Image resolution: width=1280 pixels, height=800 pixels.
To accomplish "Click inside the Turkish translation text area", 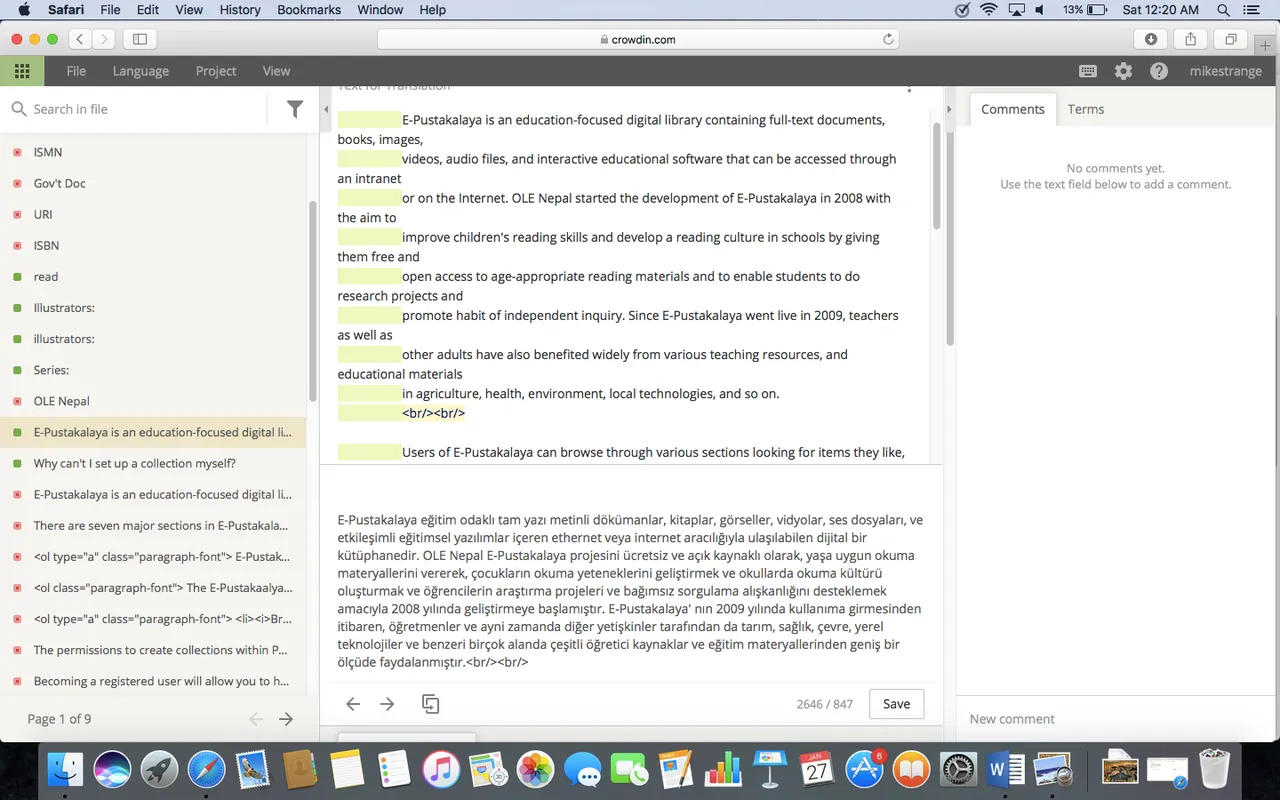I will pos(630,590).
